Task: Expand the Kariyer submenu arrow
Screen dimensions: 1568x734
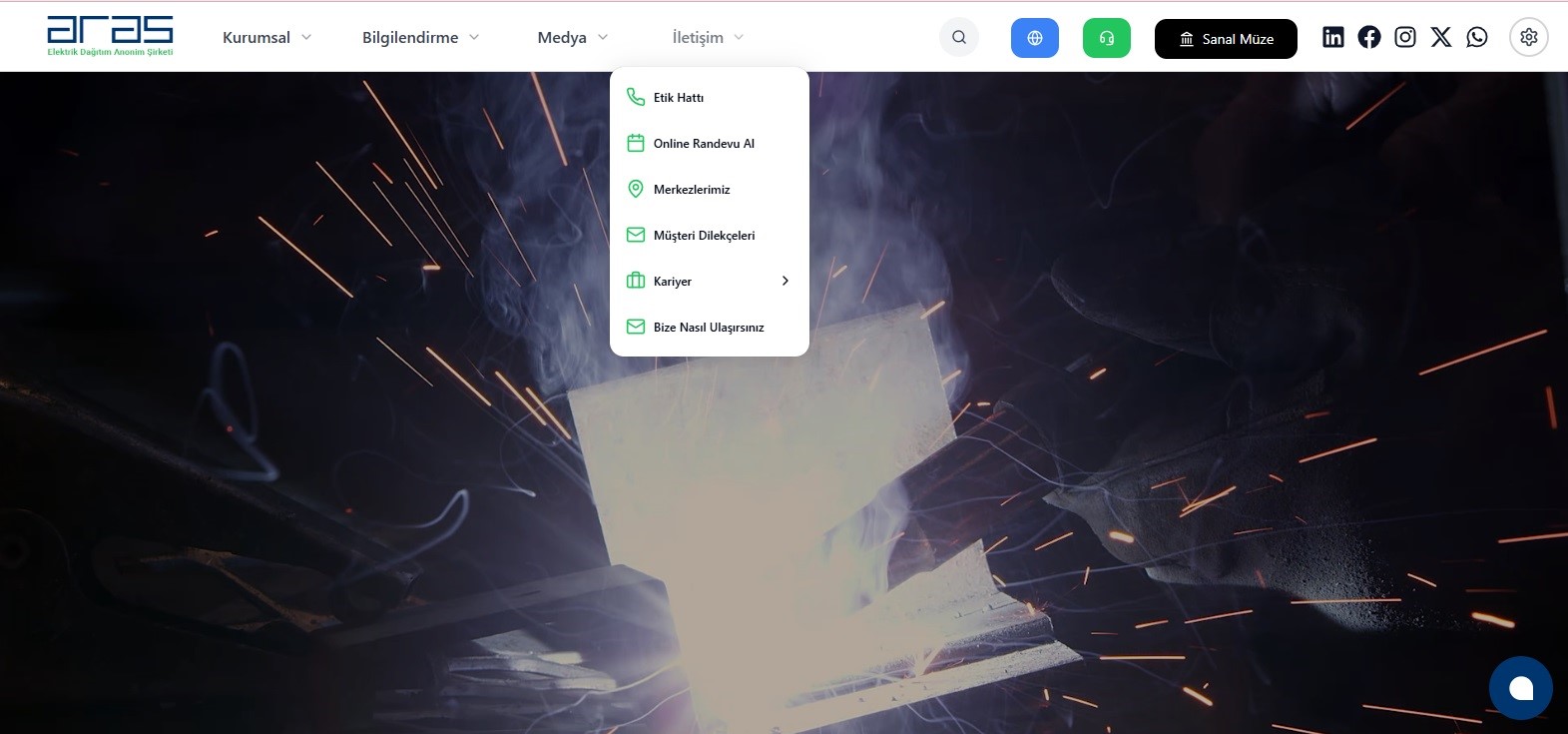Action: coord(784,281)
